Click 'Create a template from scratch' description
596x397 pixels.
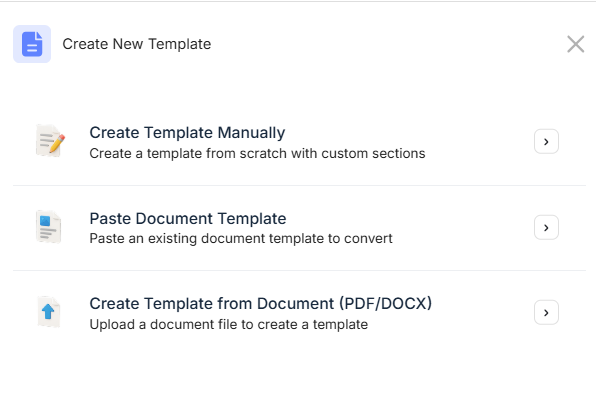pos(257,154)
